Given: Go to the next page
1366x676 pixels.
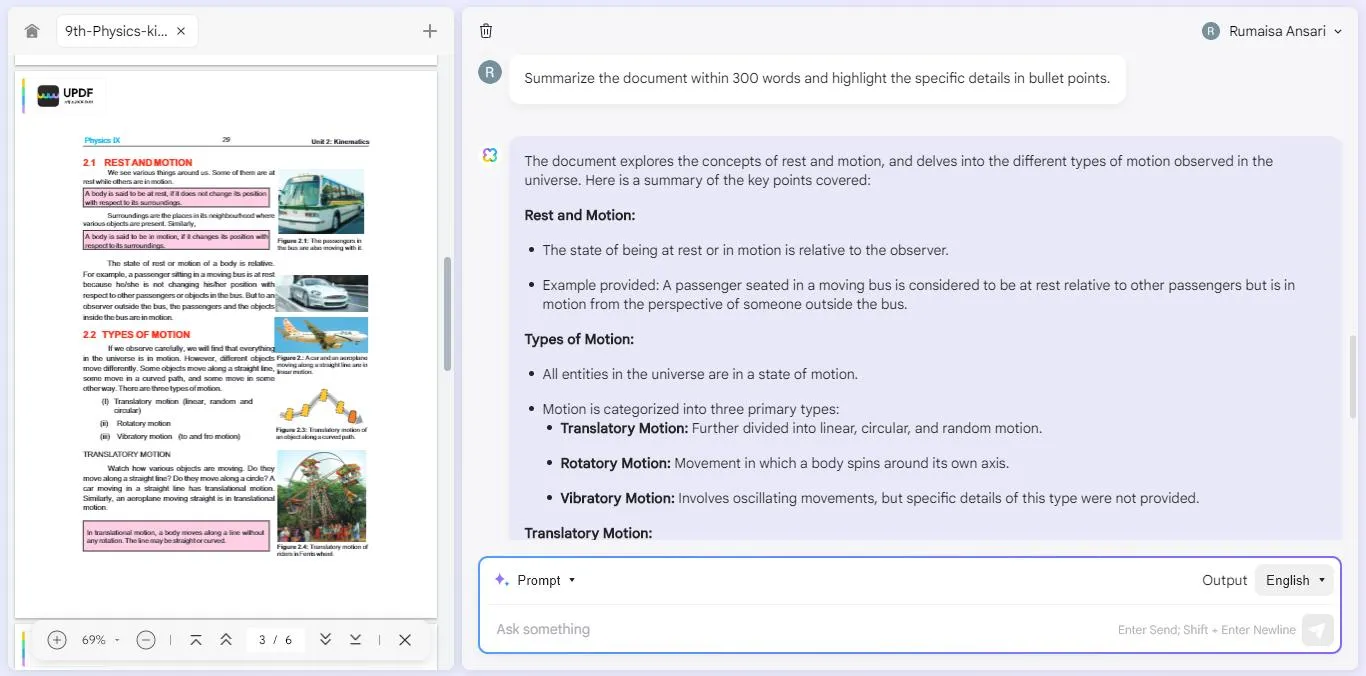Looking at the screenshot, I should click(325, 640).
